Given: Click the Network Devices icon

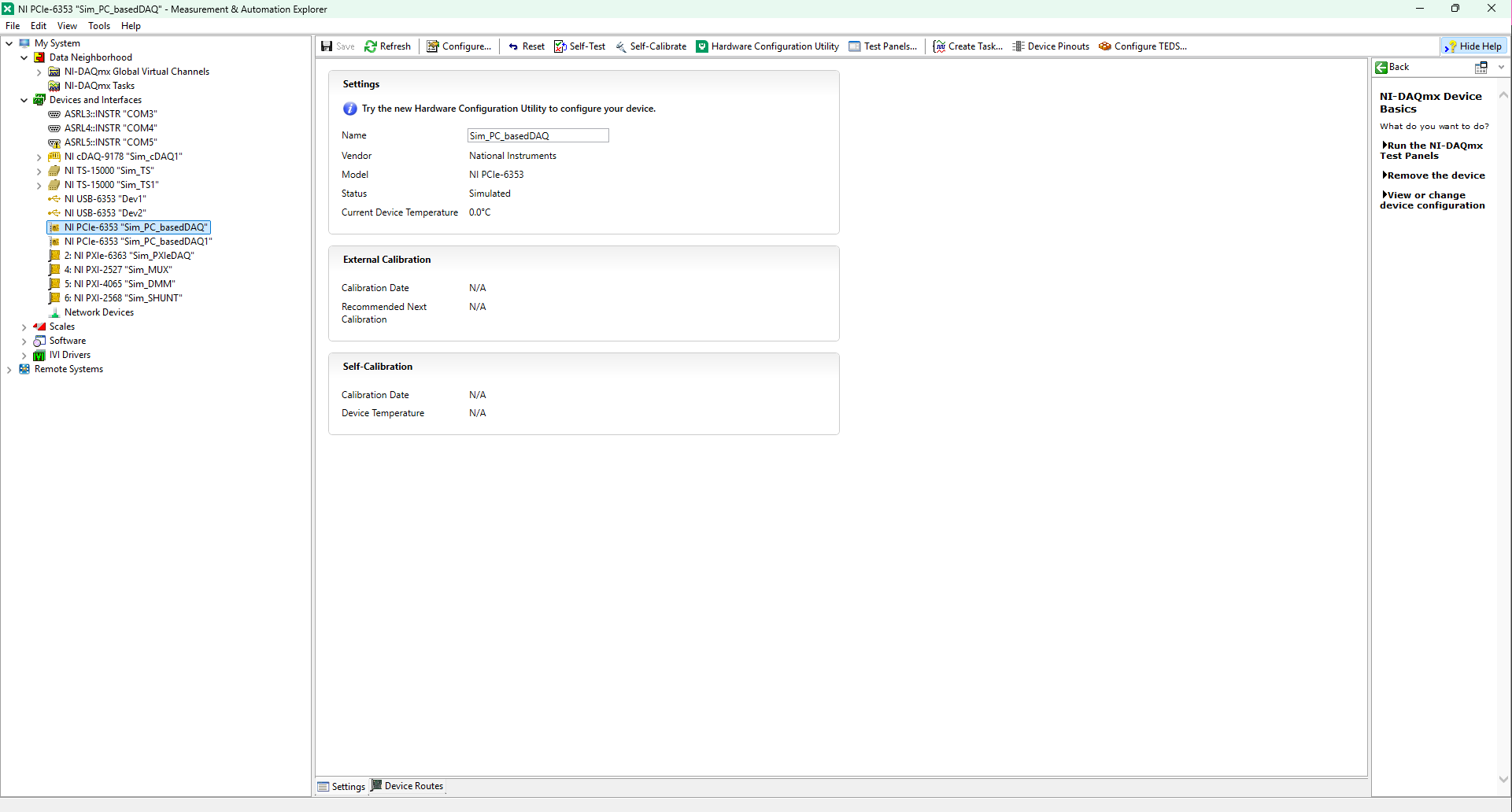Looking at the screenshot, I should tap(54, 312).
